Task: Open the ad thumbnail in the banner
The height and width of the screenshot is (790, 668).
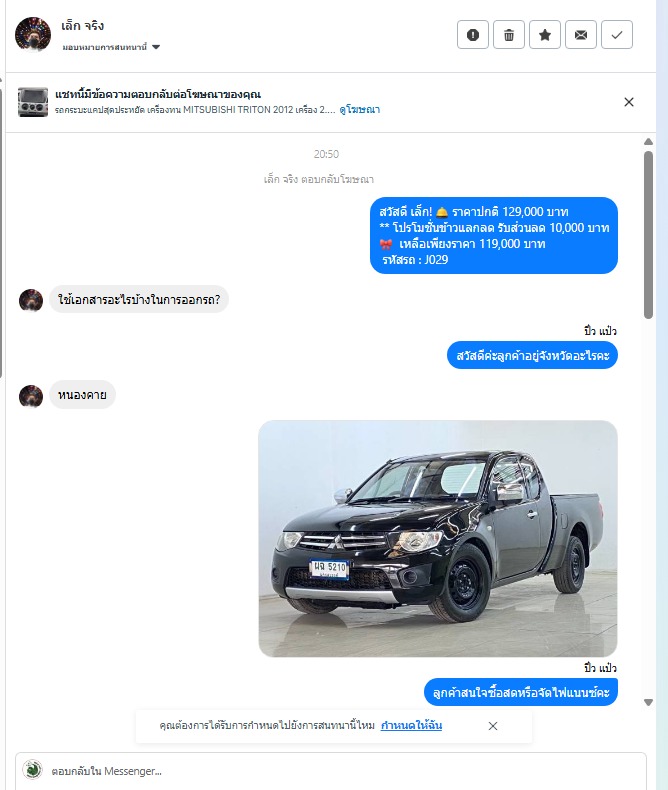Action: pos(33,102)
